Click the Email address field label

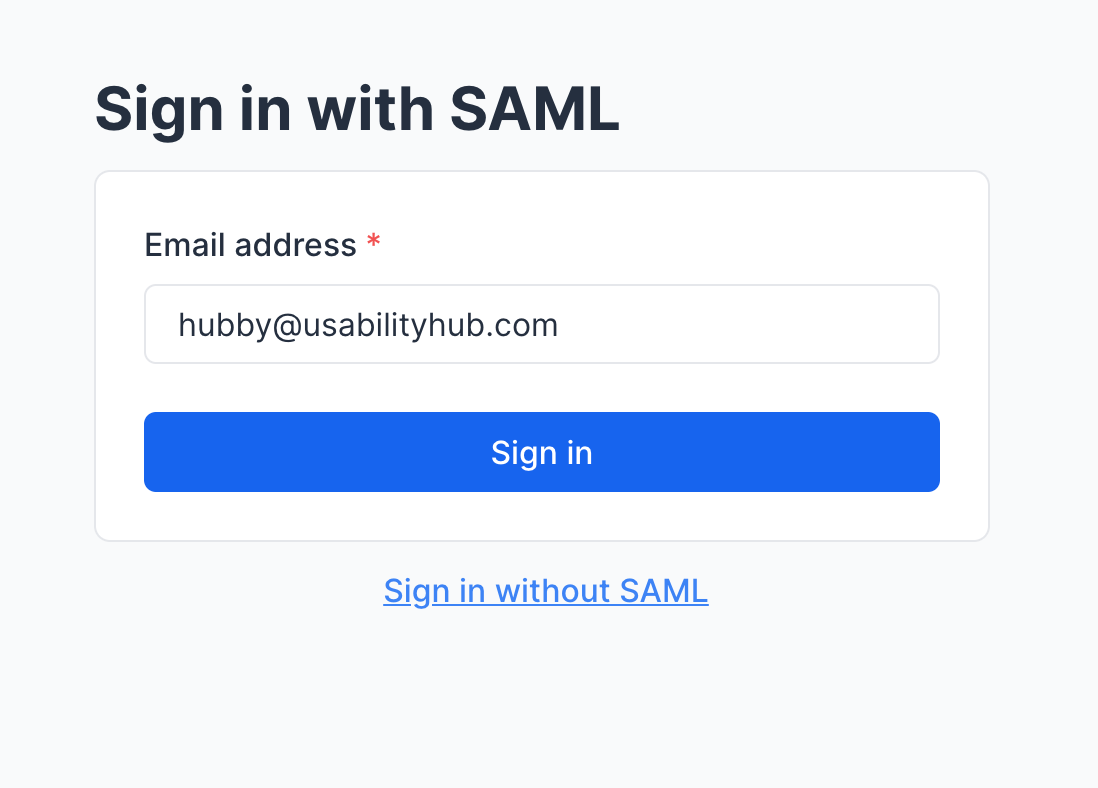tap(250, 245)
